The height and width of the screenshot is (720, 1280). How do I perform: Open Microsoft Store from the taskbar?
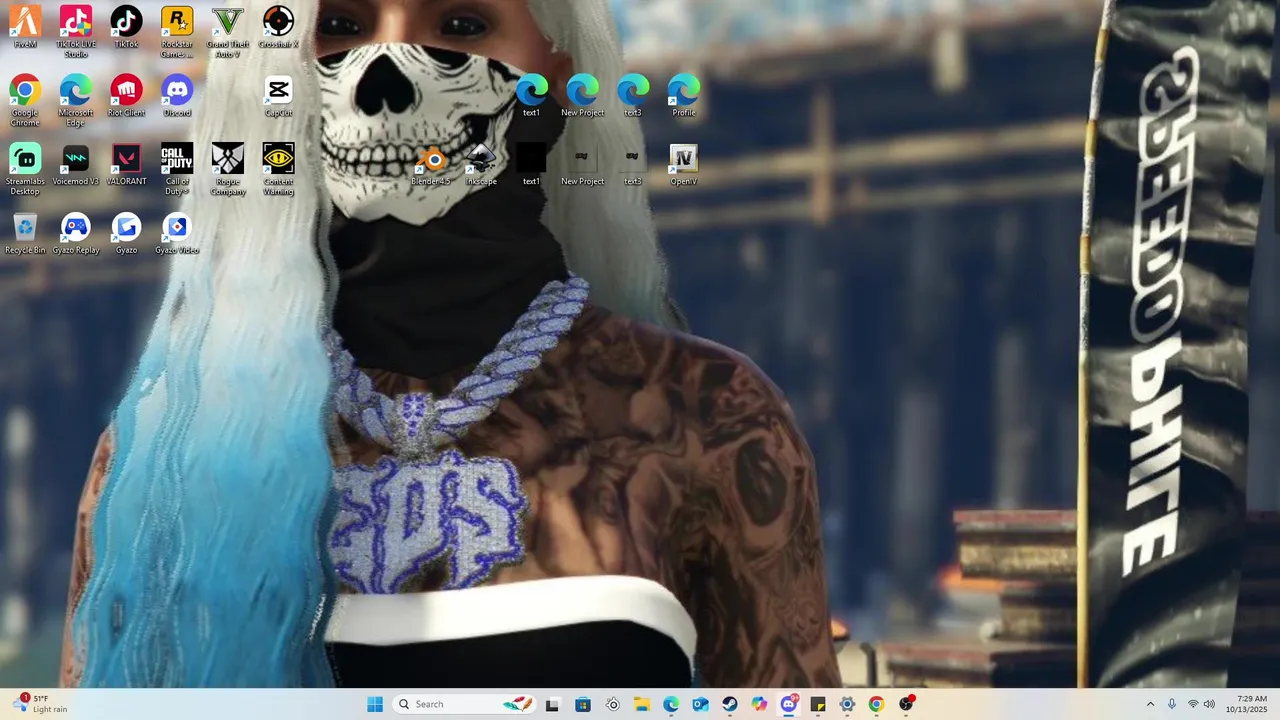pos(583,704)
